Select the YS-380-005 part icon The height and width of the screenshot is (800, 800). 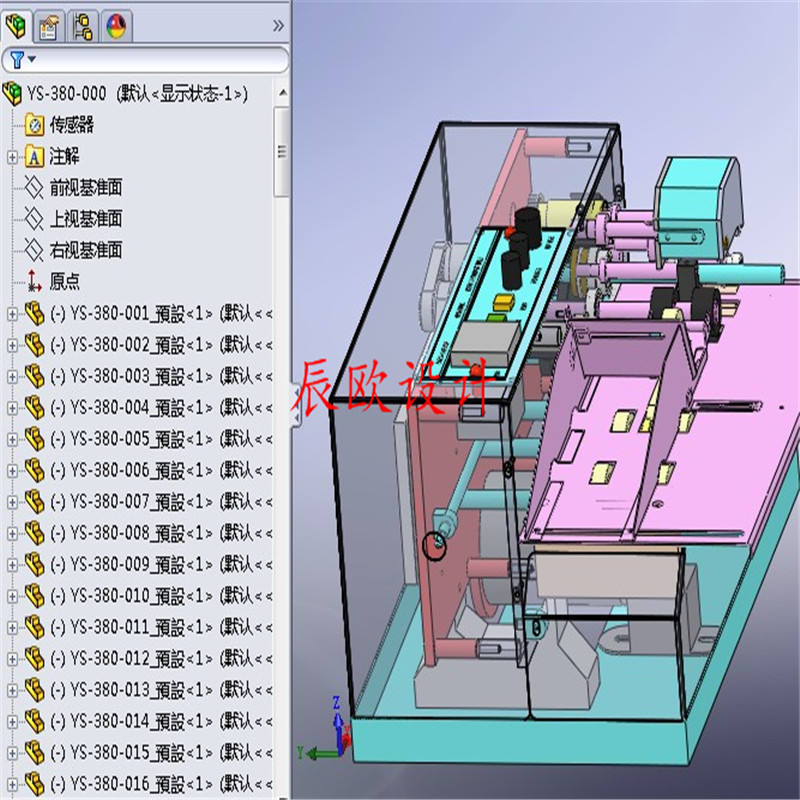click(x=34, y=439)
